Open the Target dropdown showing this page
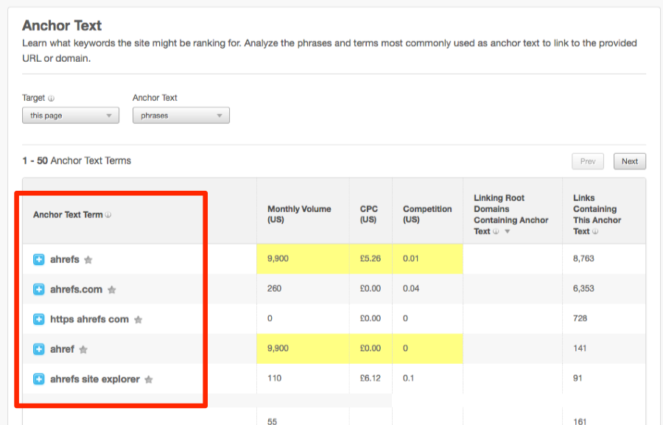 tap(71, 115)
